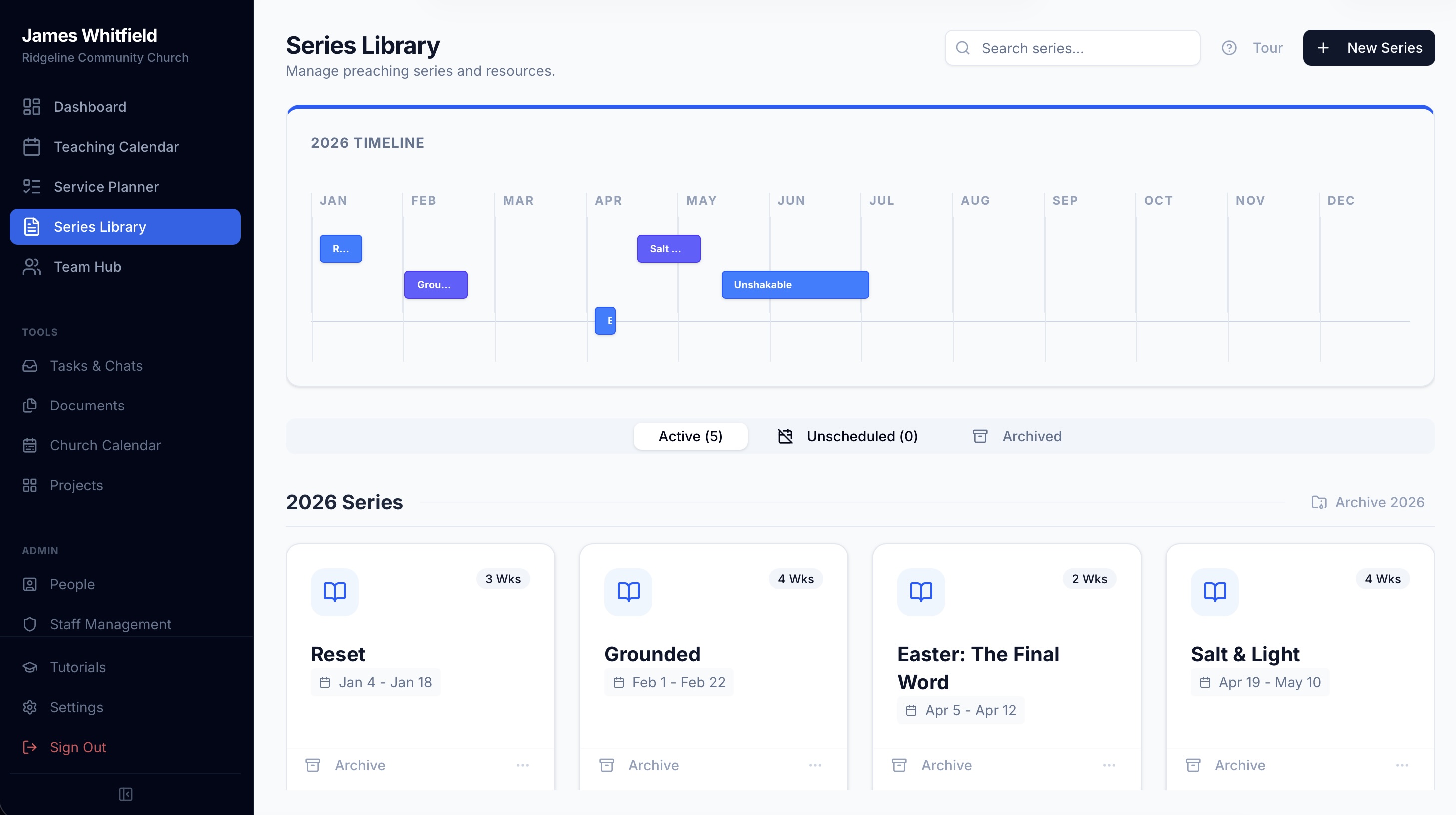This screenshot has width=1456, height=815.
Task: Open Tasks & Chats
Action: [96, 366]
